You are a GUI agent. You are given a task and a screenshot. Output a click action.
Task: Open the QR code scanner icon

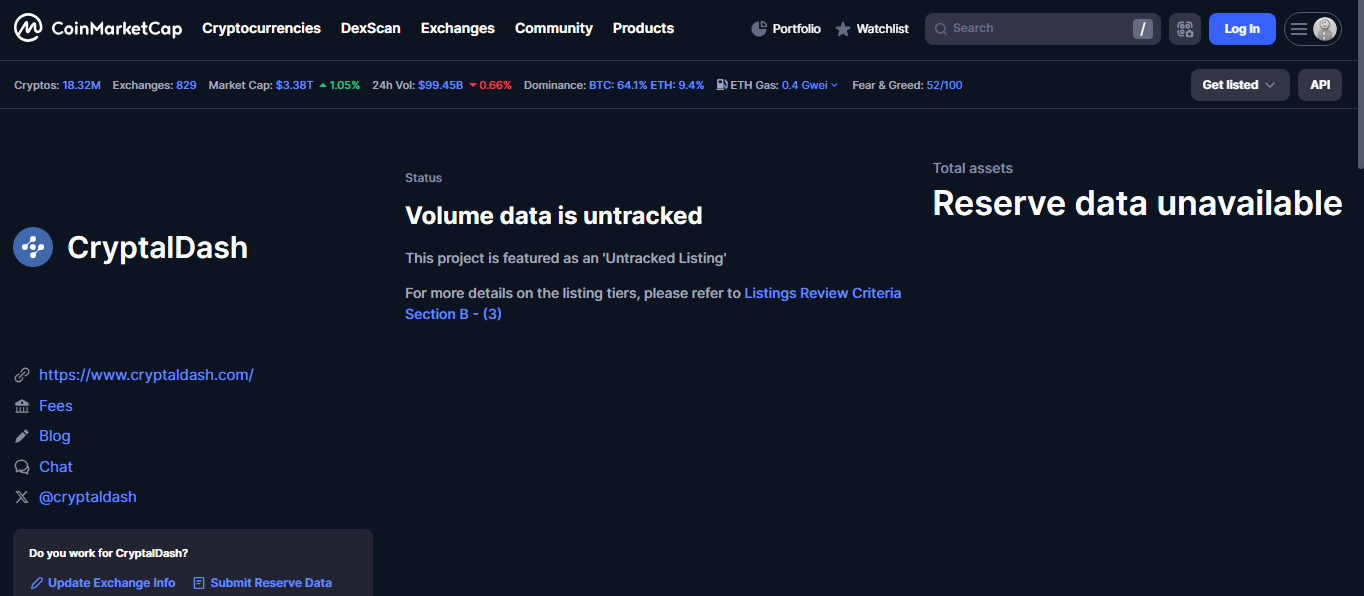coord(1185,29)
